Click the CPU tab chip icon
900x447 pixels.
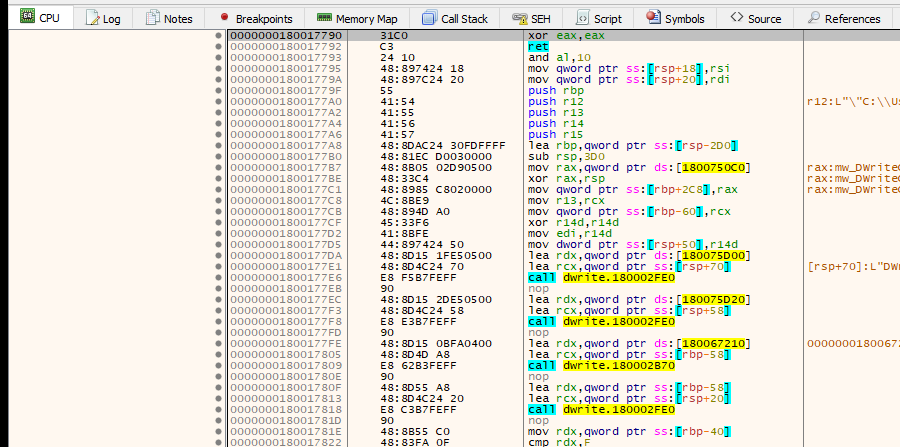point(27,17)
